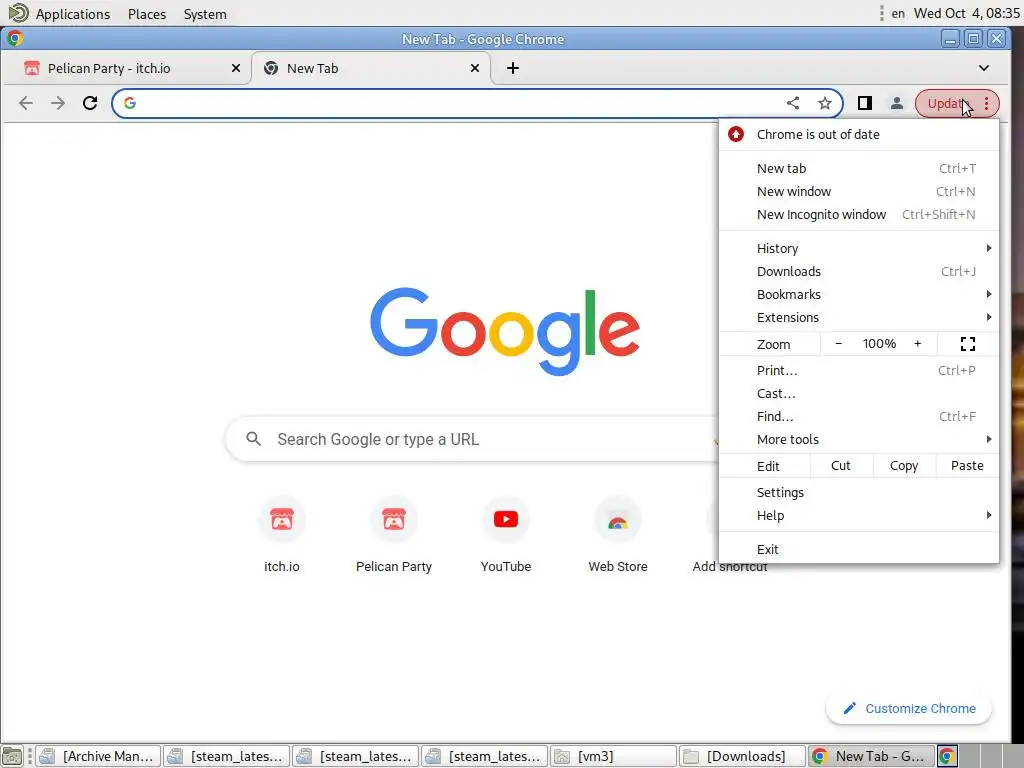The width and height of the screenshot is (1024, 768).
Task: Expand the Extensions submenu
Action: click(x=859, y=317)
